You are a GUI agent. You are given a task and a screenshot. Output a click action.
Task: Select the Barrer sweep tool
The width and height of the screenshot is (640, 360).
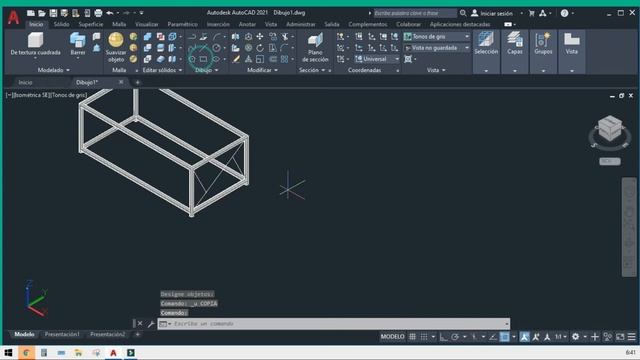[78, 44]
